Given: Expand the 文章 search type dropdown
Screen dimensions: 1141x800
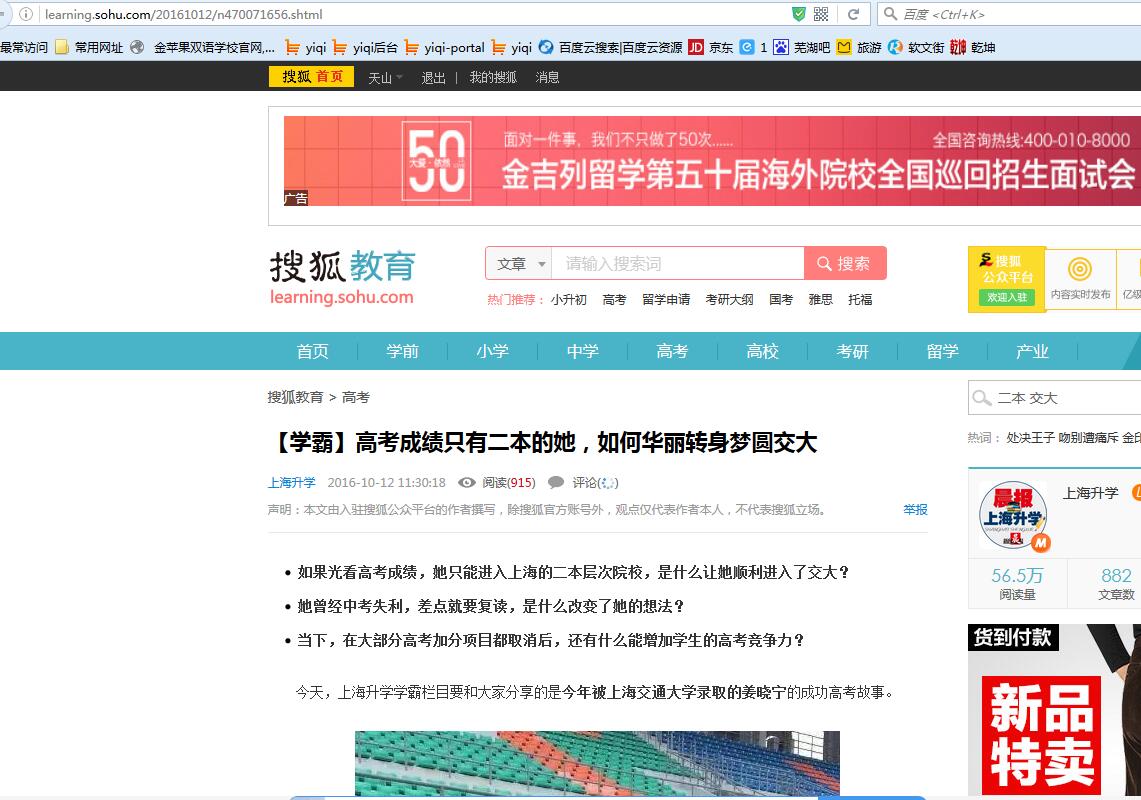Looking at the screenshot, I should [521, 264].
